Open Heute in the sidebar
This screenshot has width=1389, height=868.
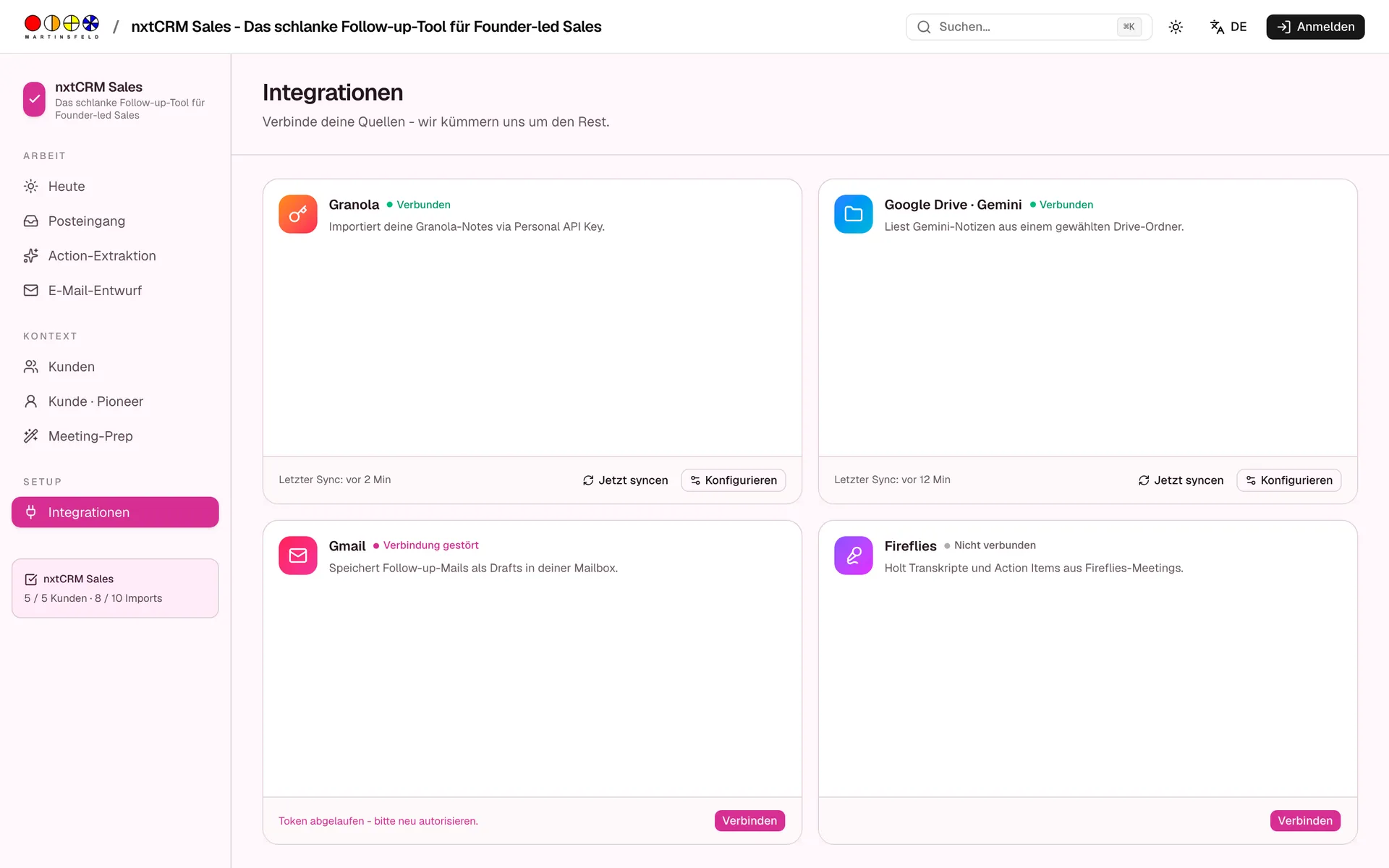point(115,187)
